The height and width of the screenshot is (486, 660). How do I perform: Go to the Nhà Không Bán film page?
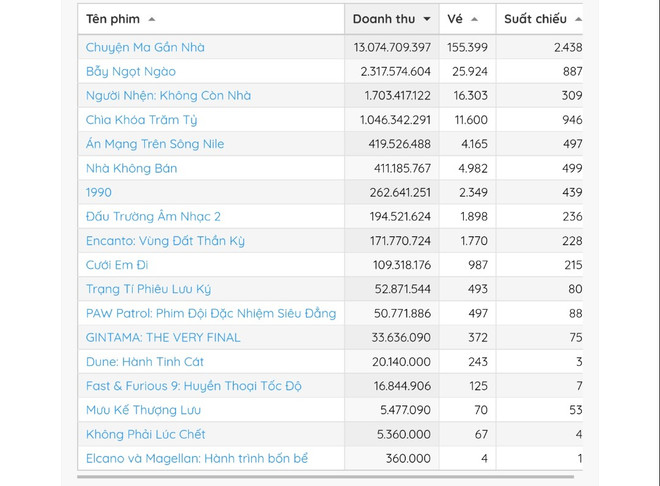131,168
